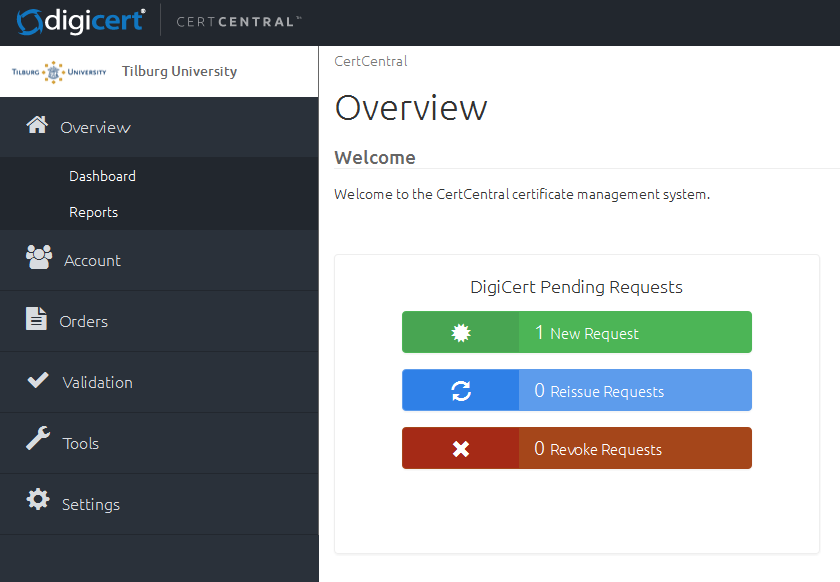Click the wrench icon beside Tools
Viewport: 840px width, 582px height.
(x=38, y=440)
